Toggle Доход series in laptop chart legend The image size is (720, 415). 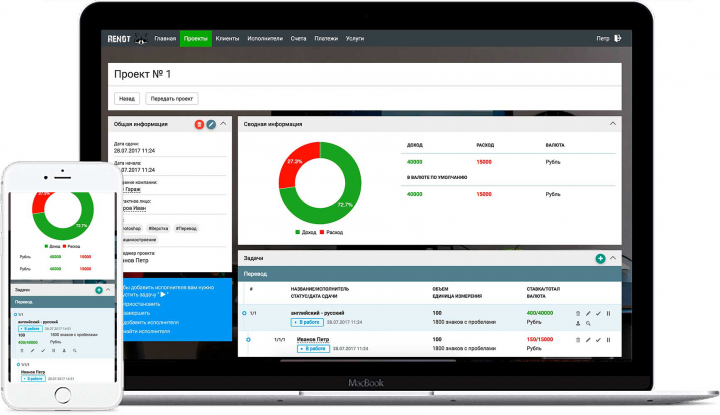click(305, 232)
